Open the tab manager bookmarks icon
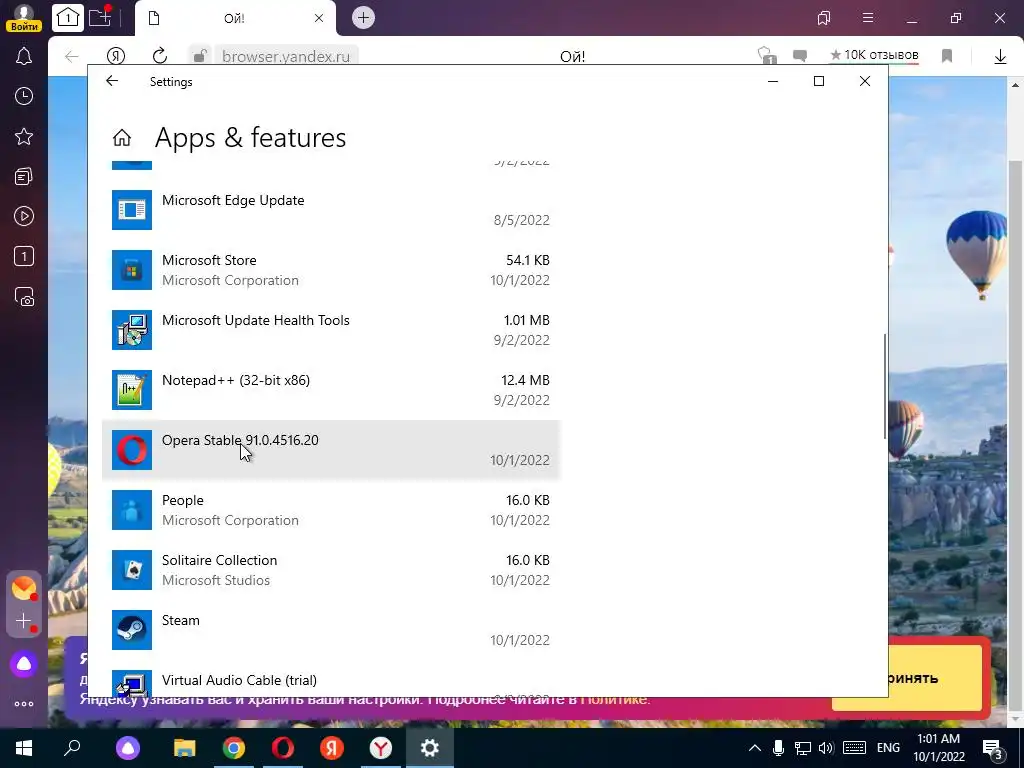Image resolution: width=1024 pixels, height=768 pixels. point(824,18)
